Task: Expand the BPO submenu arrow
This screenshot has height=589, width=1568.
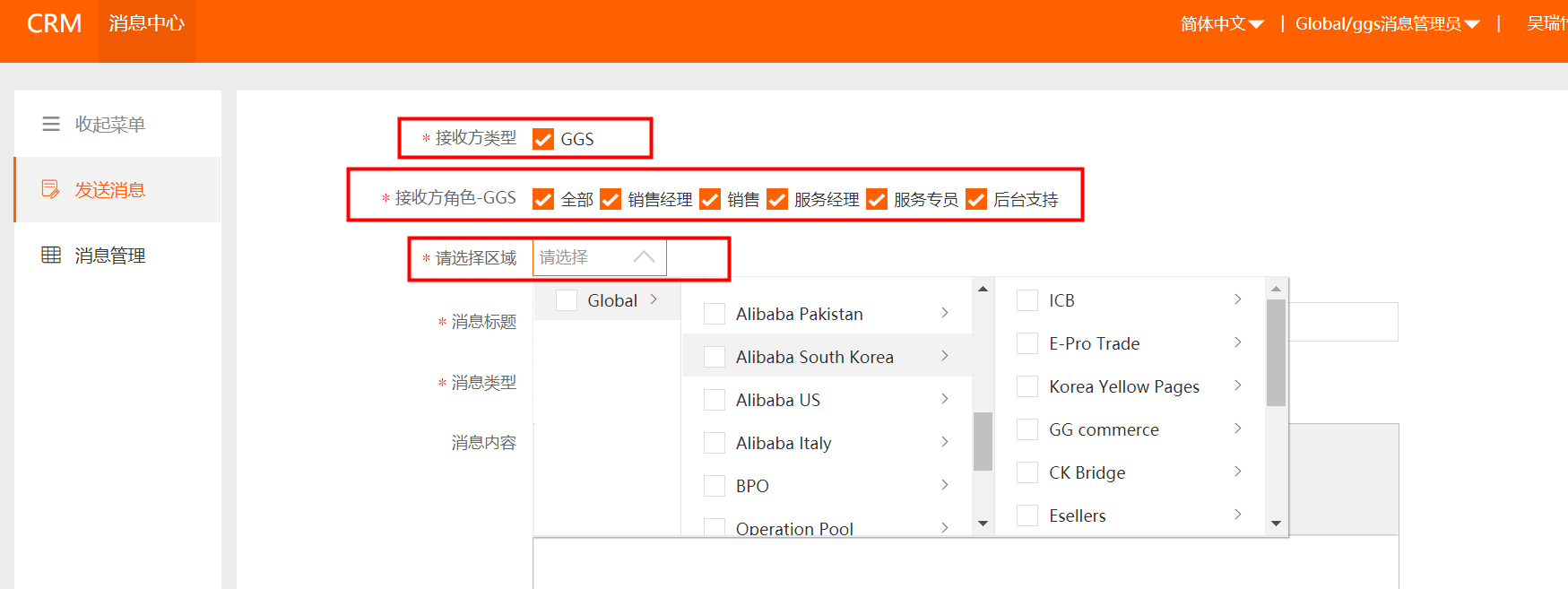Action: click(945, 485)
